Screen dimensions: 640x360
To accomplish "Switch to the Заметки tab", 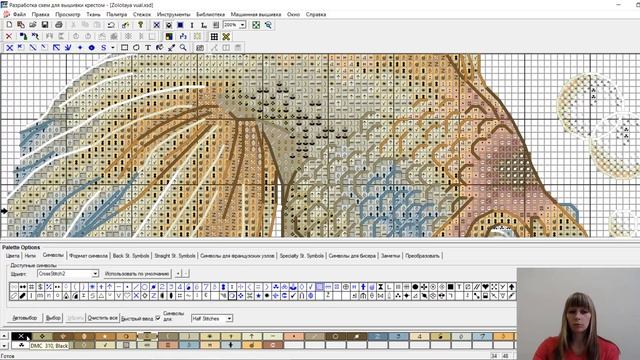I will (x=391, y=256).
